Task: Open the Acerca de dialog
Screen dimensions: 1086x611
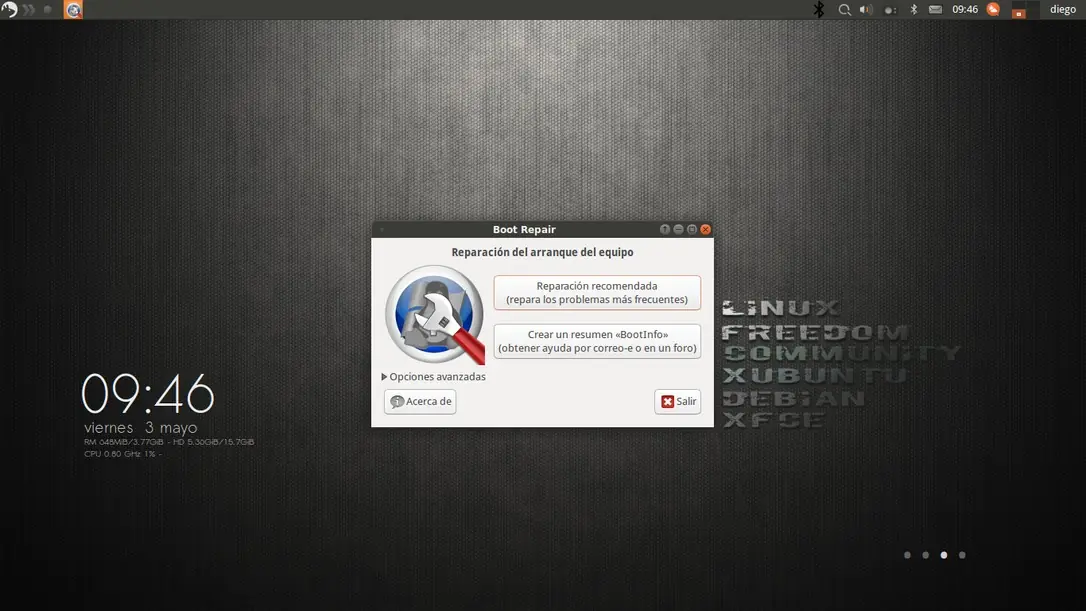Action: tap(420, 401)
